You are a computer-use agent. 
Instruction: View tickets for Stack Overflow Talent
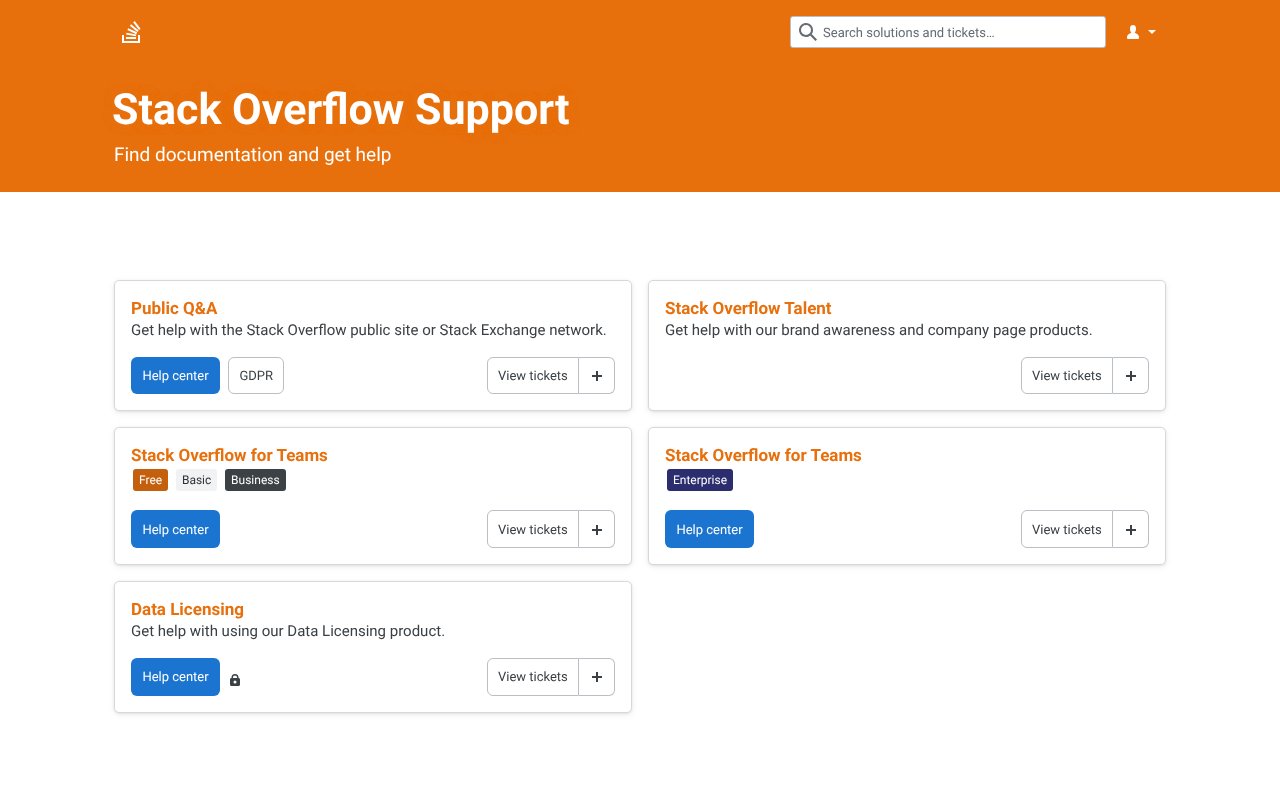pos(1066,376)
